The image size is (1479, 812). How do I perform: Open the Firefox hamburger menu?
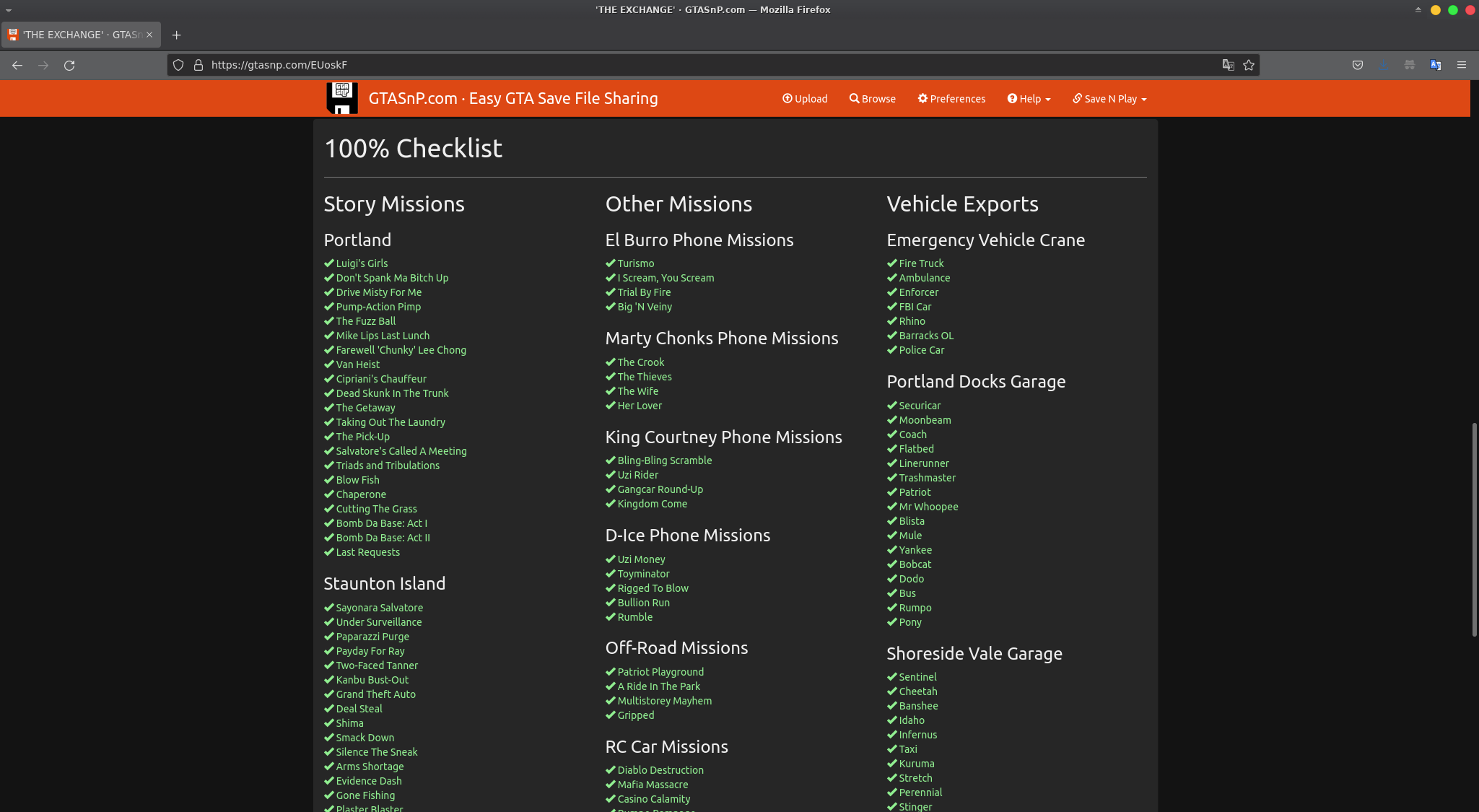pyautogui.click(x=1462, y=65)
